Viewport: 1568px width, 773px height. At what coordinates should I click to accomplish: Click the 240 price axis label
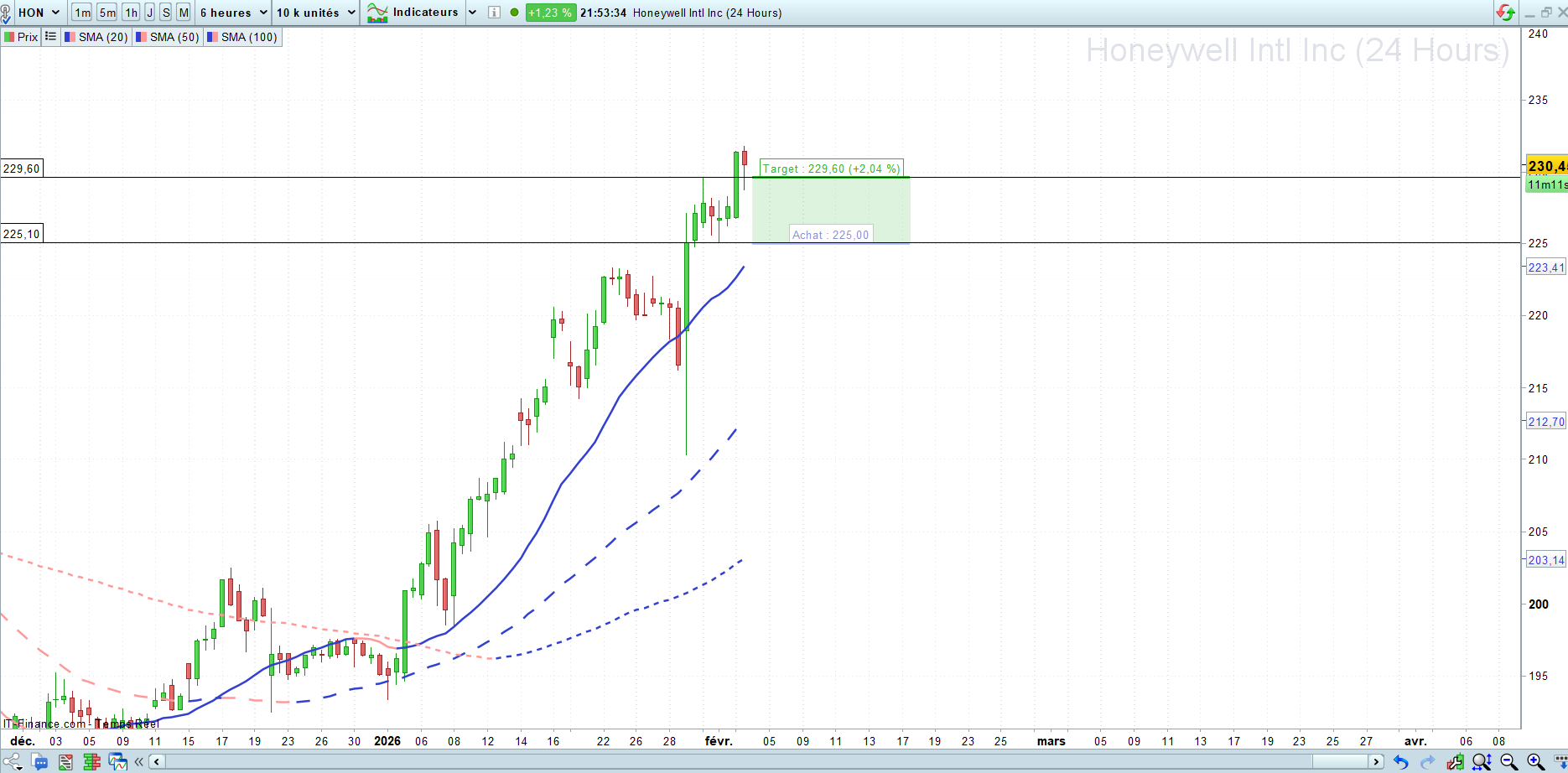click(x=1538, y=34)
